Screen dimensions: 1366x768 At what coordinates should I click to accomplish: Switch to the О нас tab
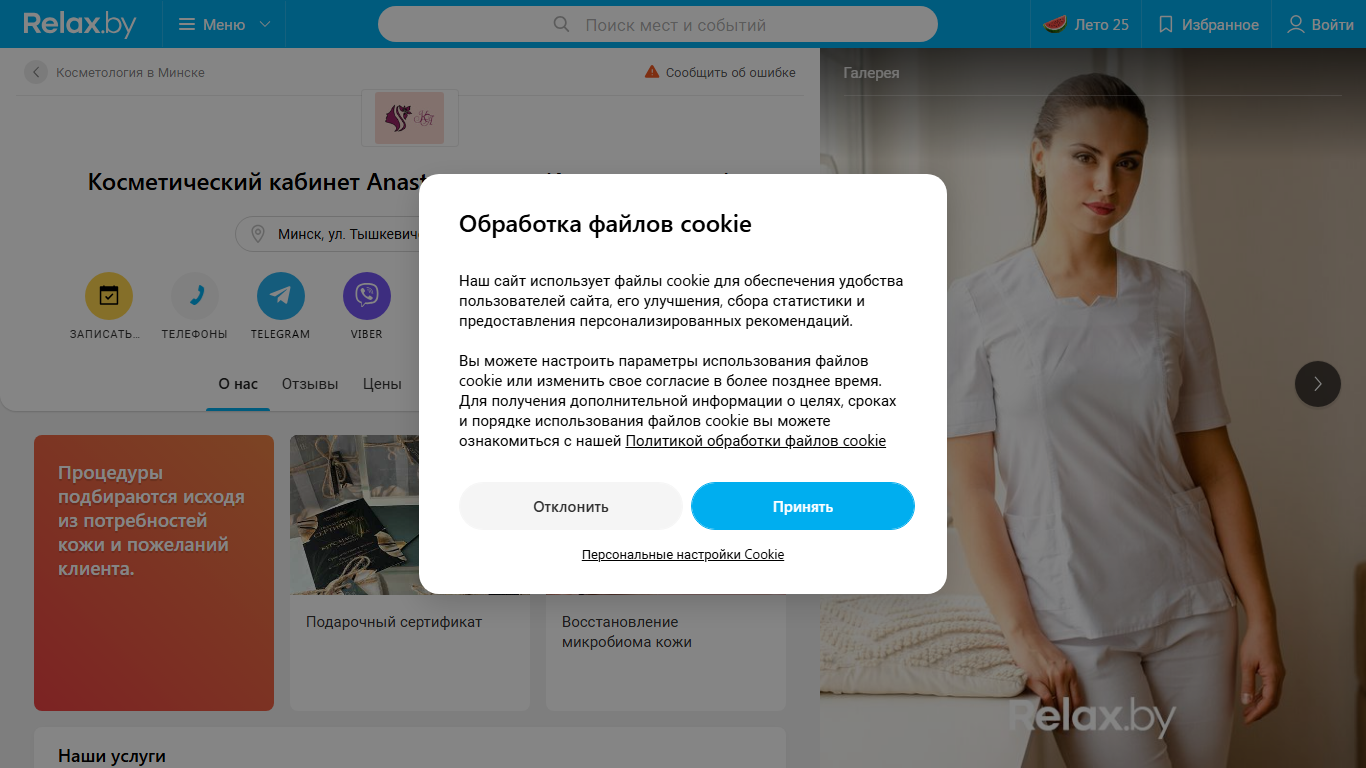[x=238, y=384]
